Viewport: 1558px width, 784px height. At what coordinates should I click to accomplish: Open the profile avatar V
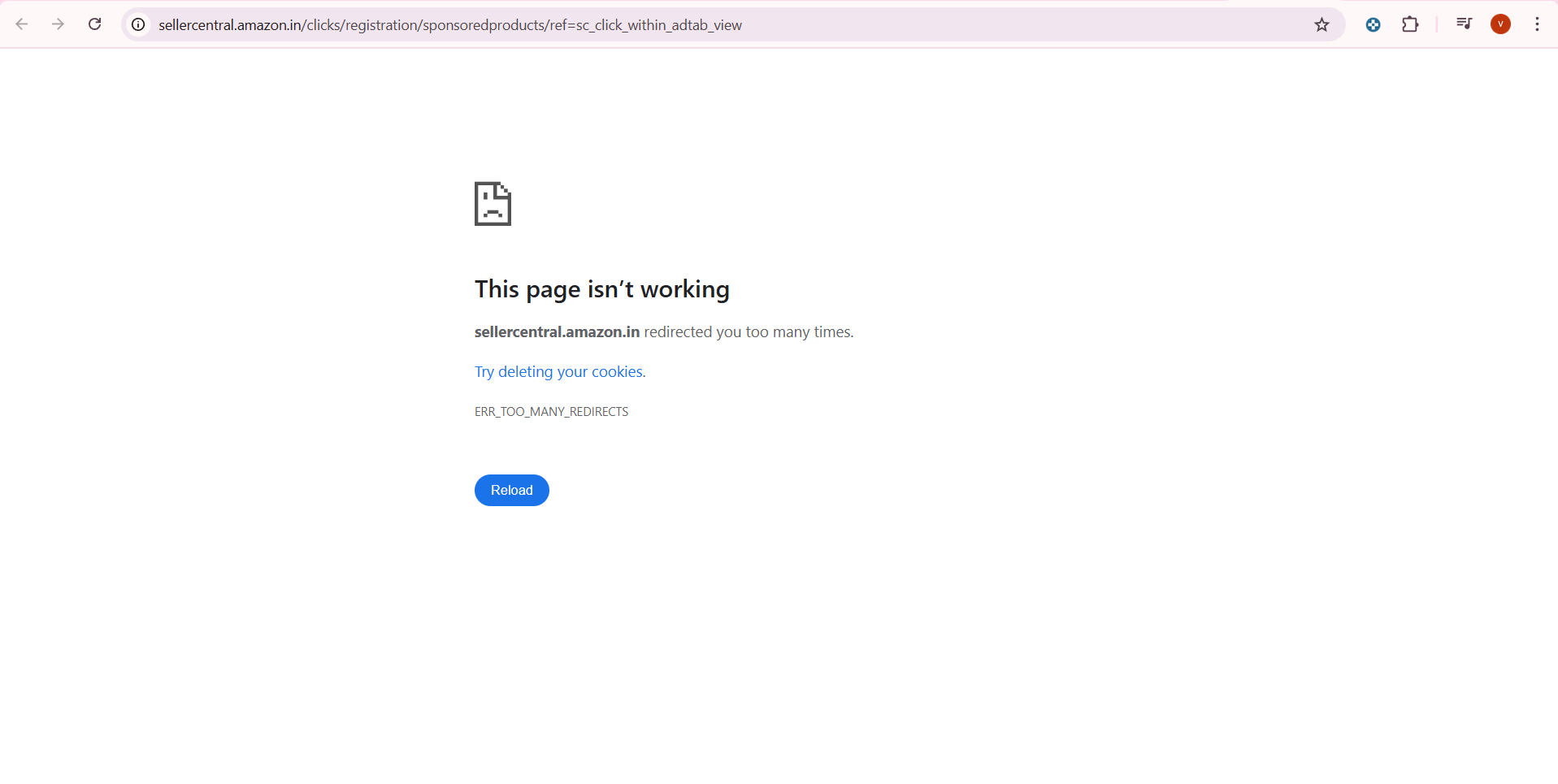point(1501,24)
